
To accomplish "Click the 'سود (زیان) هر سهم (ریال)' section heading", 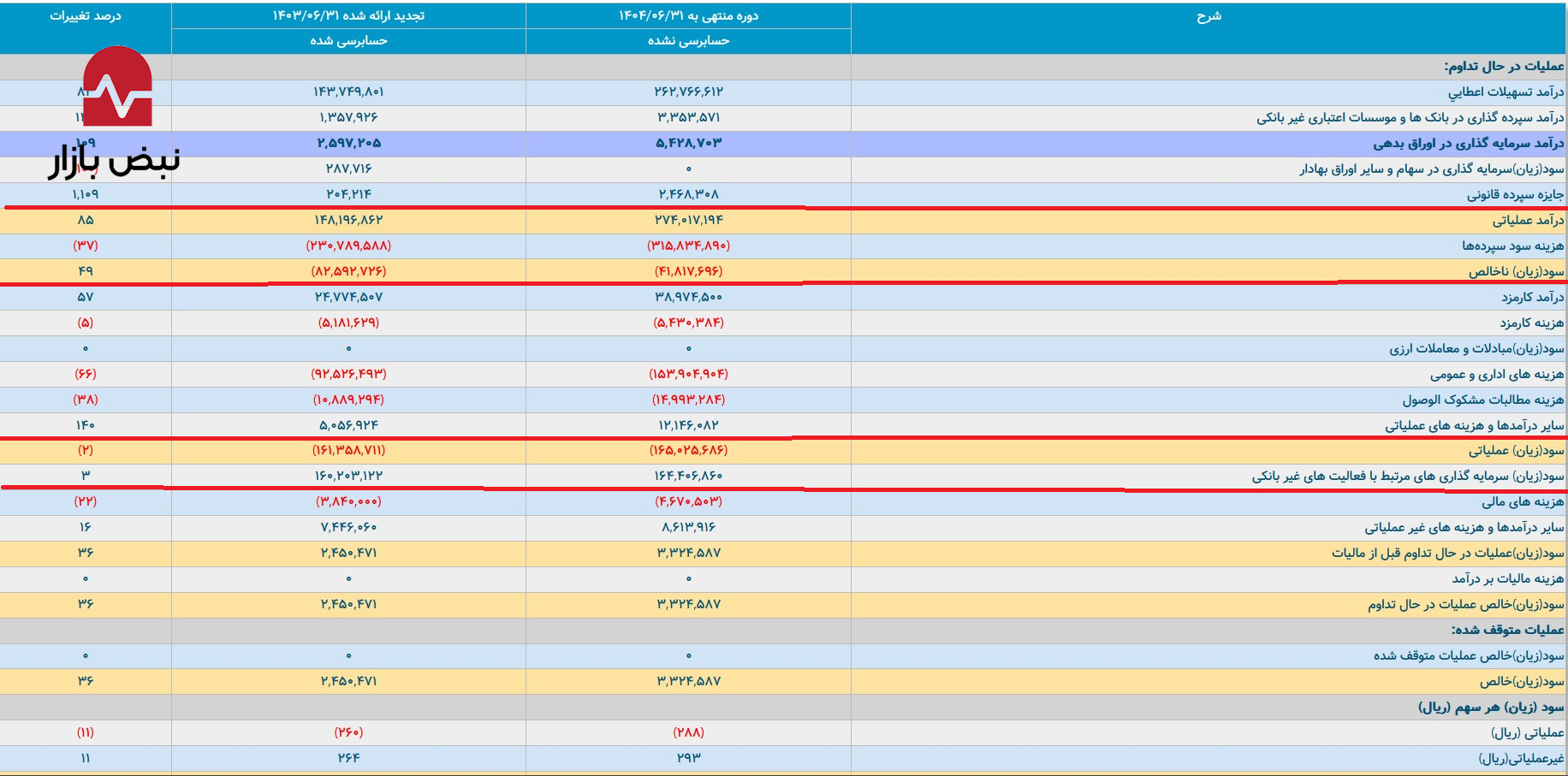I will point(1491,707).
